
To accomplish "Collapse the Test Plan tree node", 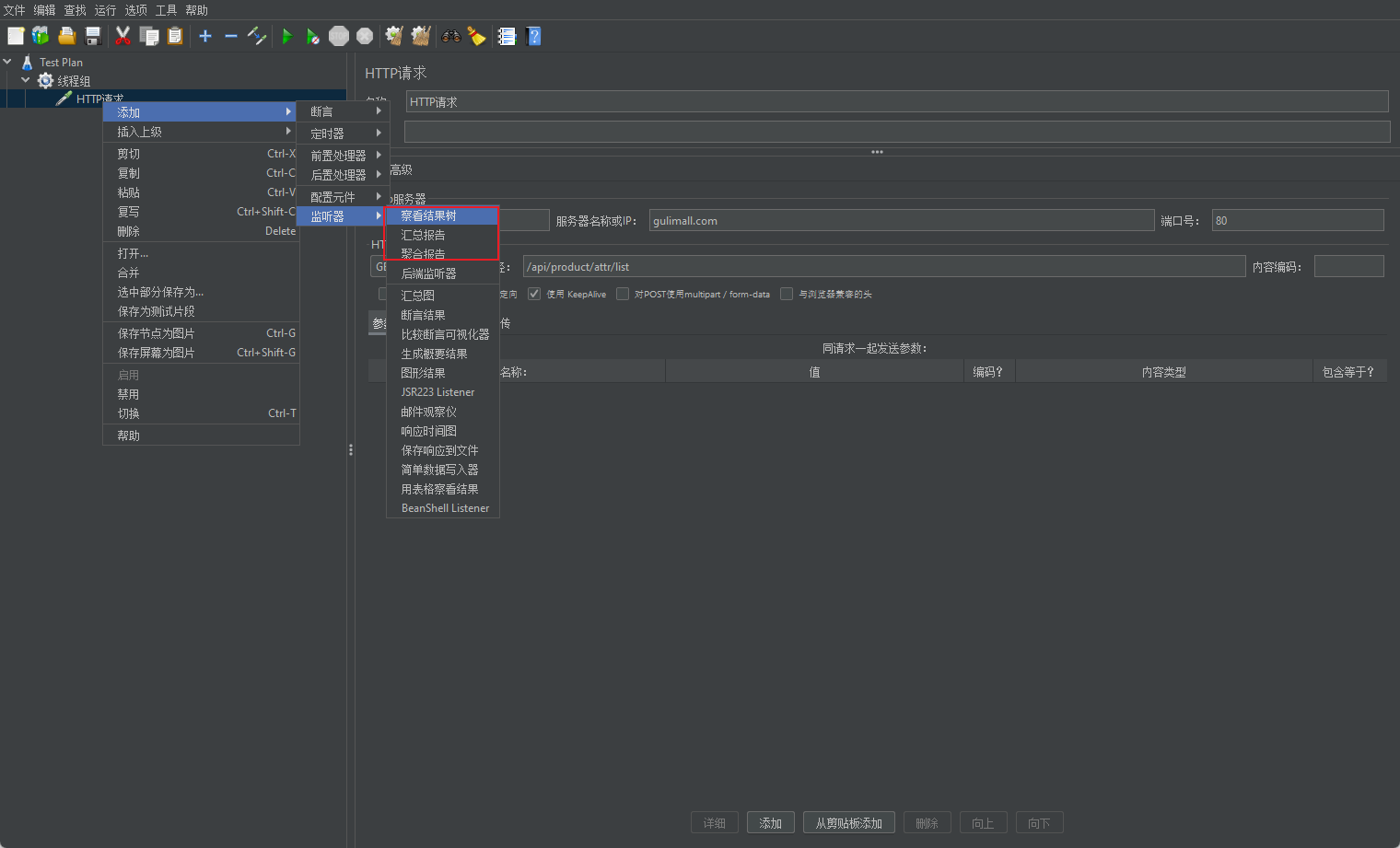I will tap(7, 62).
